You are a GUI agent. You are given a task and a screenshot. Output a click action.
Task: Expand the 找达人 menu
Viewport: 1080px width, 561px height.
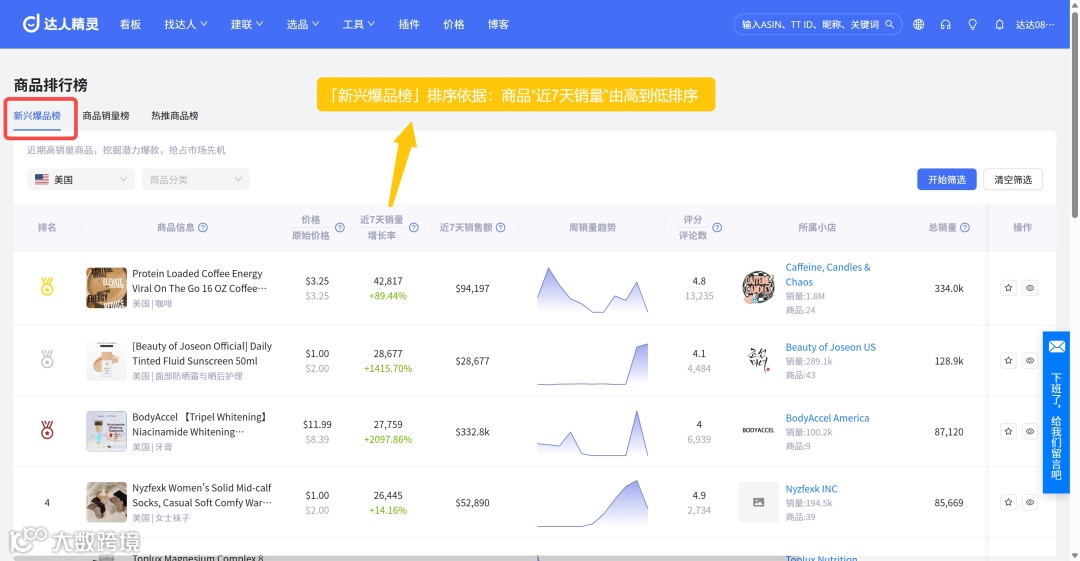coord(185,24)
